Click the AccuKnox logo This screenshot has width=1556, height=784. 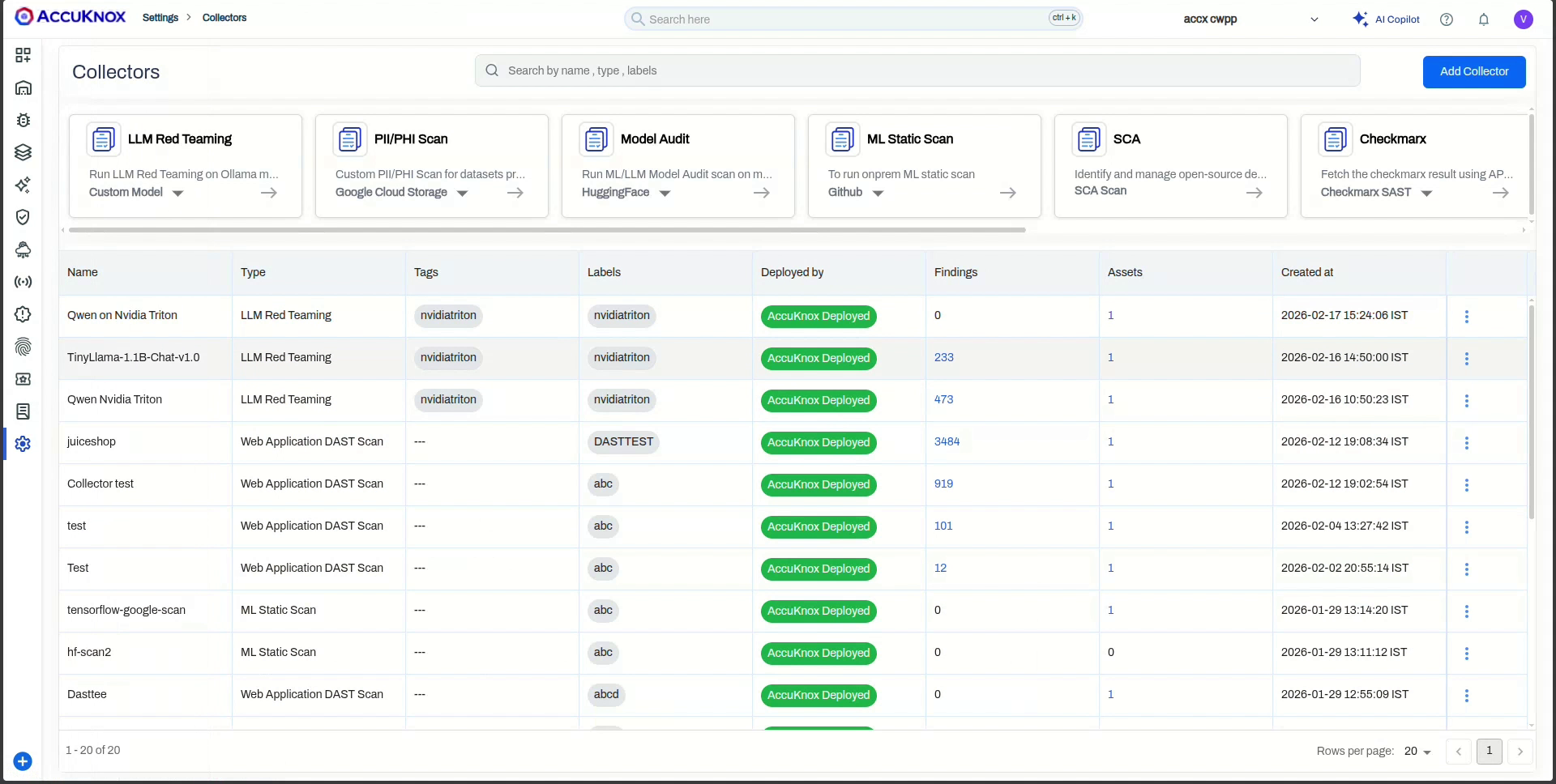point(71,16)
